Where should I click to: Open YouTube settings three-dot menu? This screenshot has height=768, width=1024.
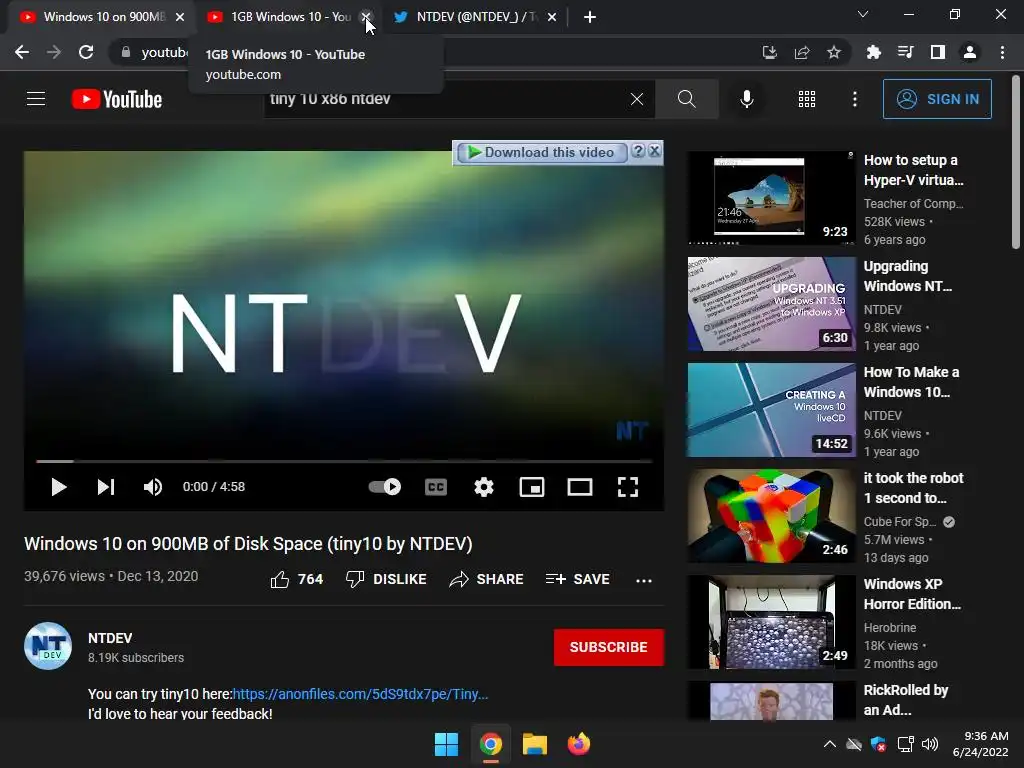point(854,99)
